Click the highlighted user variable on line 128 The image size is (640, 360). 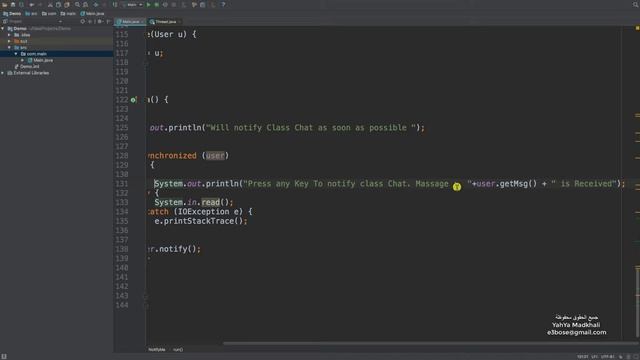pos(215,156)
